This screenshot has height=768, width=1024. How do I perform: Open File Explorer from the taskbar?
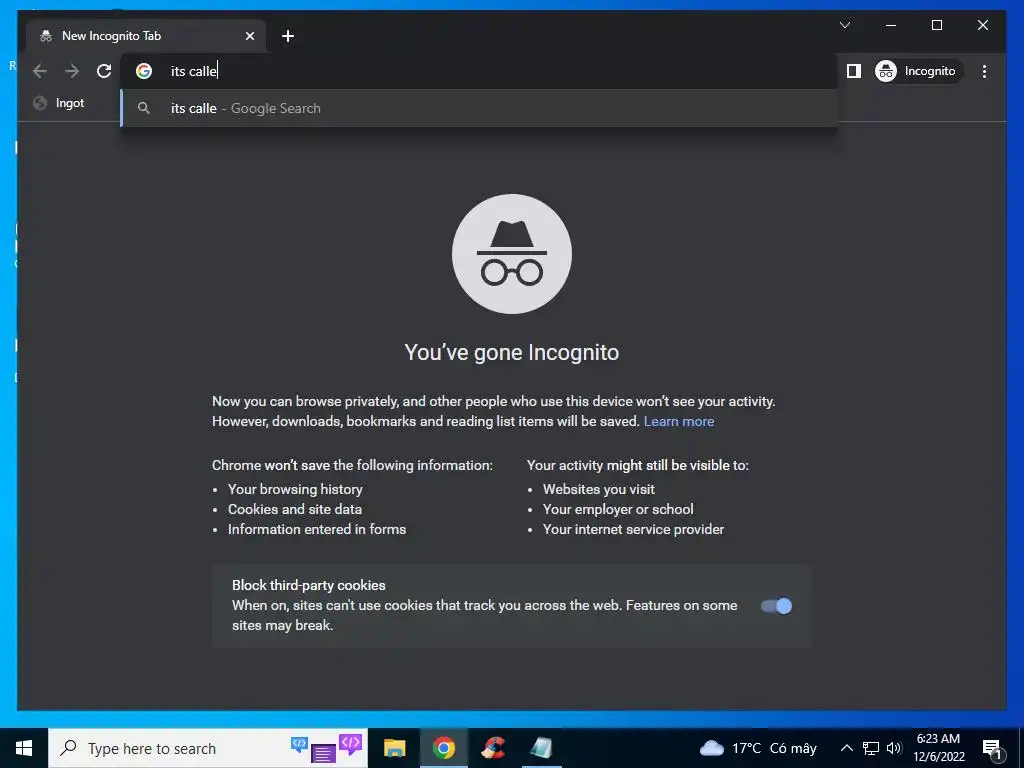pos(394,748)
